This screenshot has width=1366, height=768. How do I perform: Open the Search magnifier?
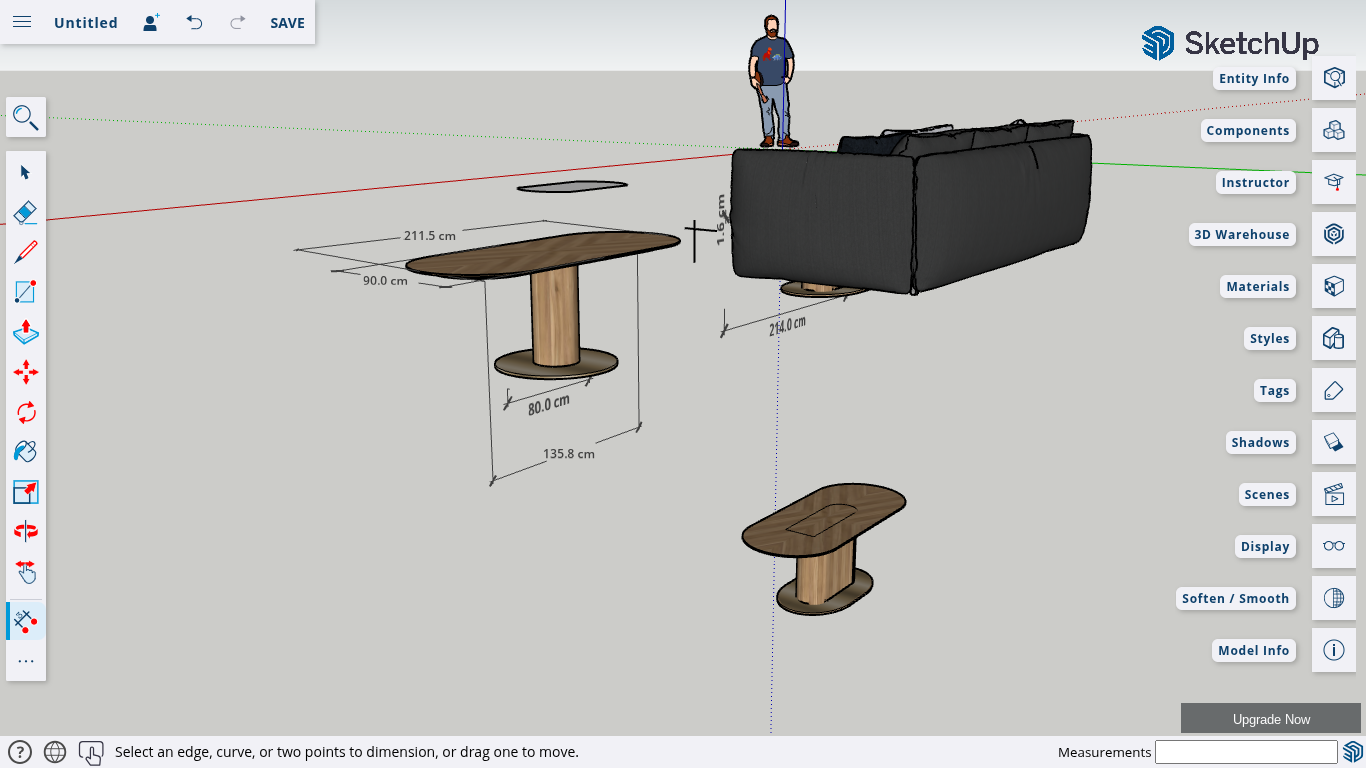click(26, 118)
